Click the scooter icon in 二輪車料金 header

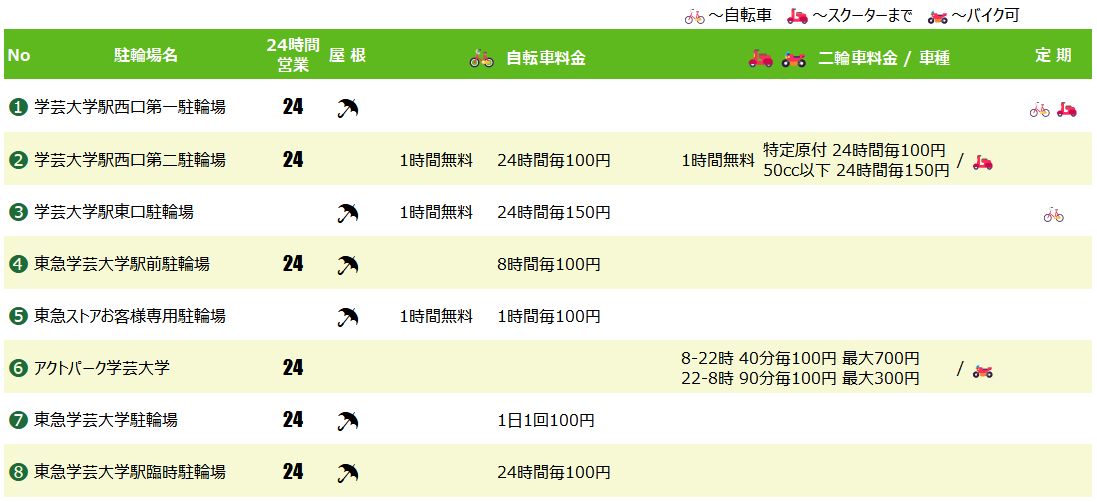760,59
